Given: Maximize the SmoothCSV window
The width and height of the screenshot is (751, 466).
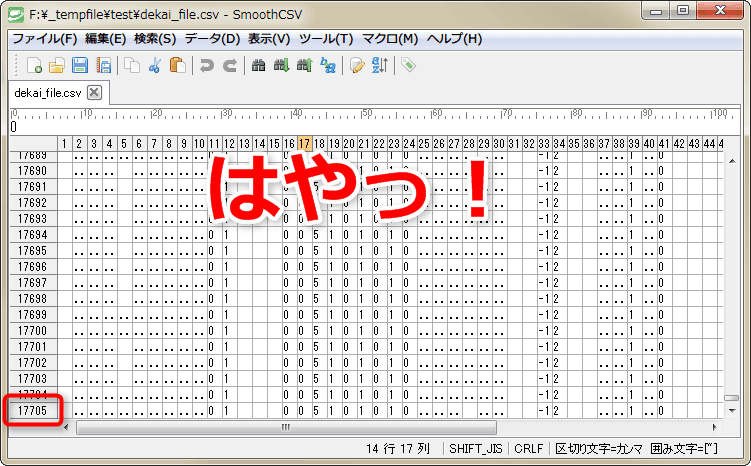Looking at the screenshot, I should [x=683, y=10].
